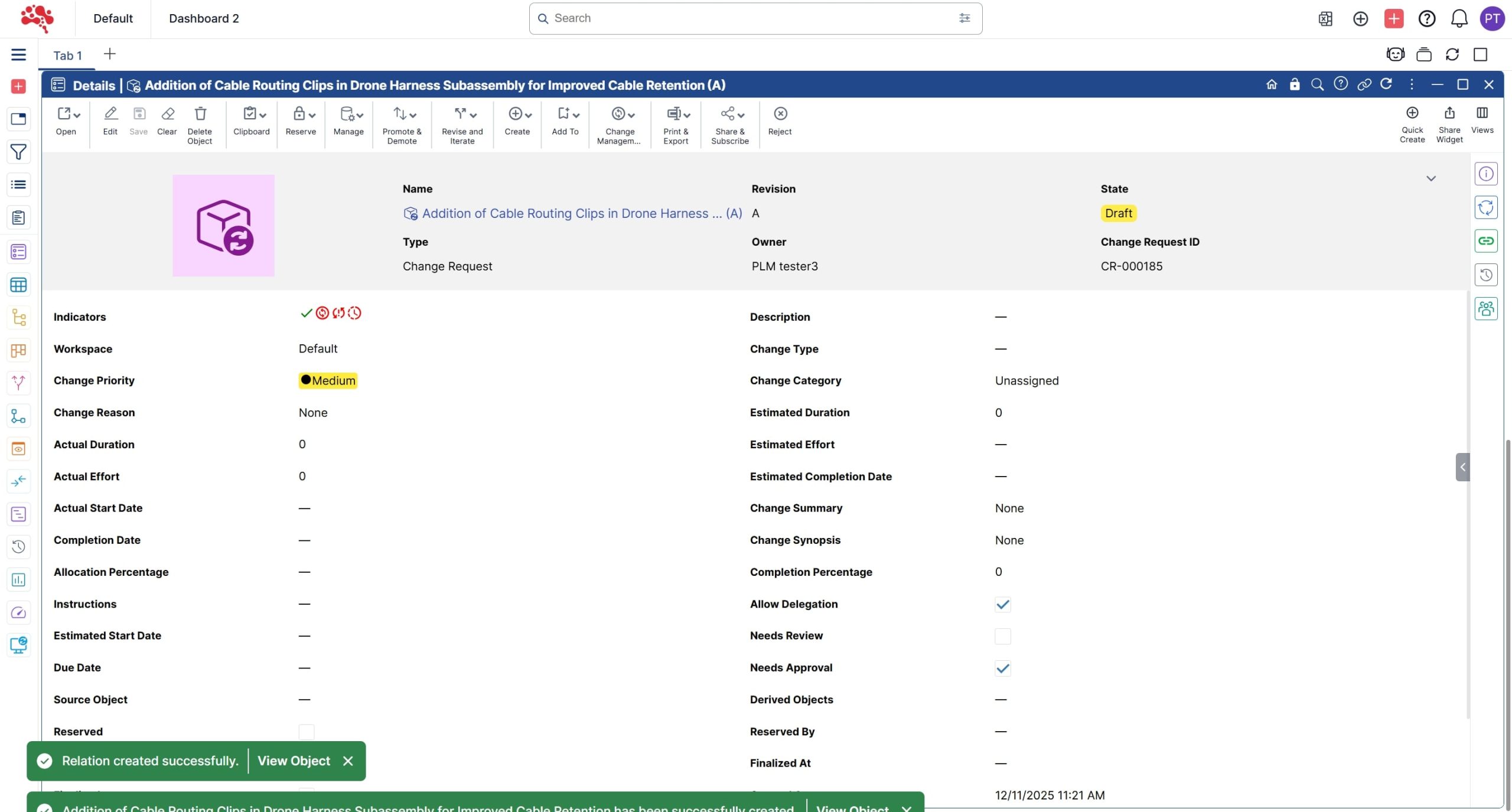Screen dimensions: 1512x812
Task: Click the Delete Object trash icon
Action: tap(200, 113)
